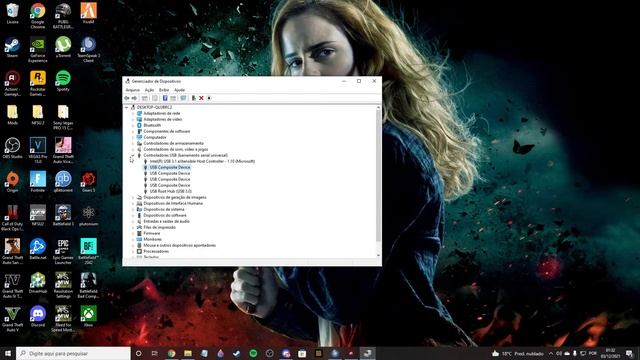
Task: Click the Back arrow in Device Manager toolbar
Action: click(127, 98)
